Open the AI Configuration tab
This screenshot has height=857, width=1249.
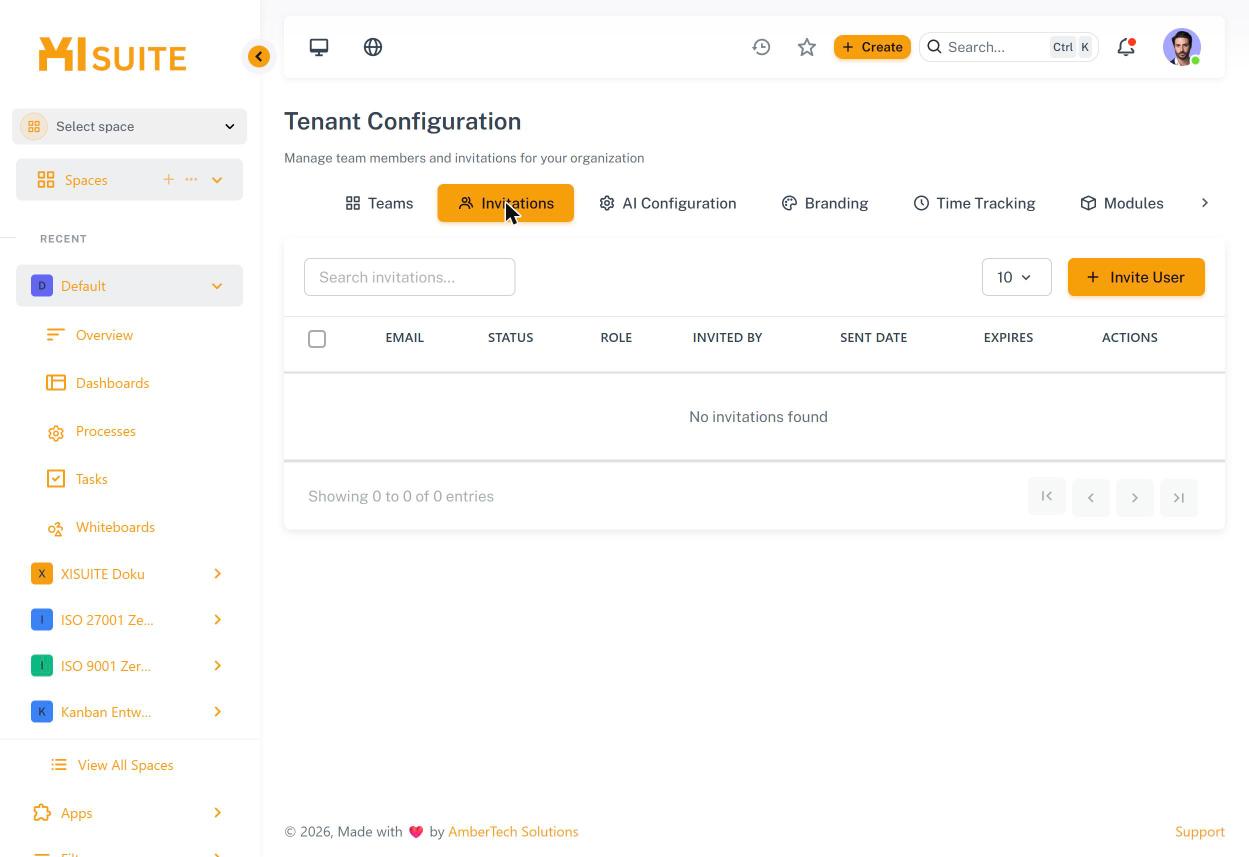667,203
